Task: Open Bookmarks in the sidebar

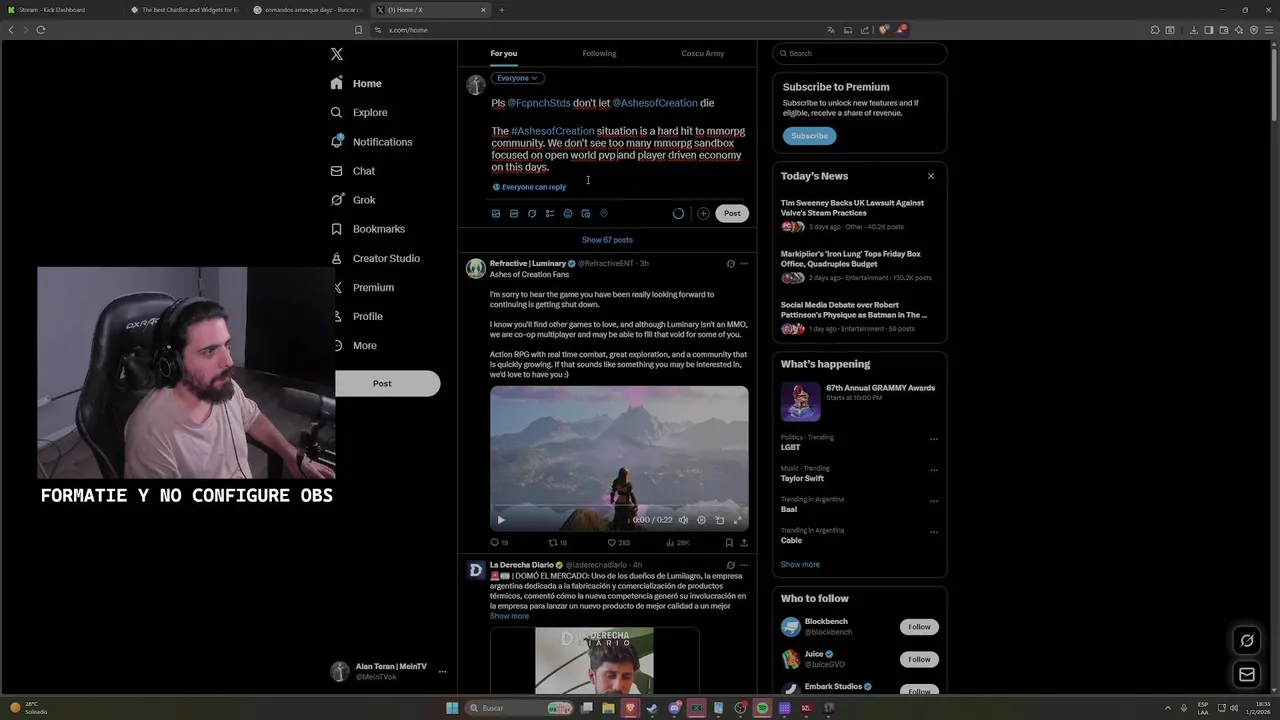Action: pos(367,229)
